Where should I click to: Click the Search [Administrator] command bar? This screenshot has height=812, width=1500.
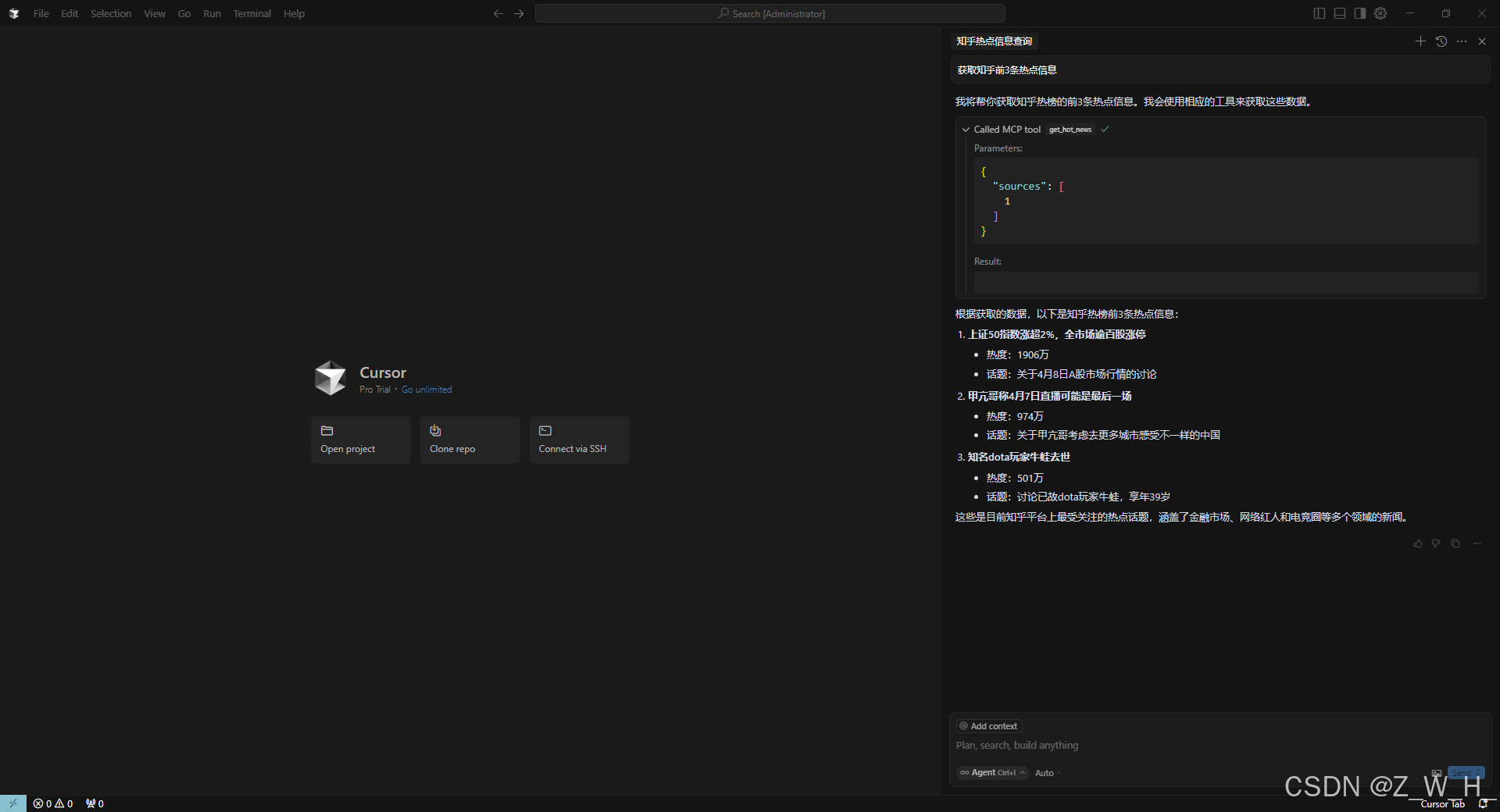pyautogui.click(x=770, y=13)
